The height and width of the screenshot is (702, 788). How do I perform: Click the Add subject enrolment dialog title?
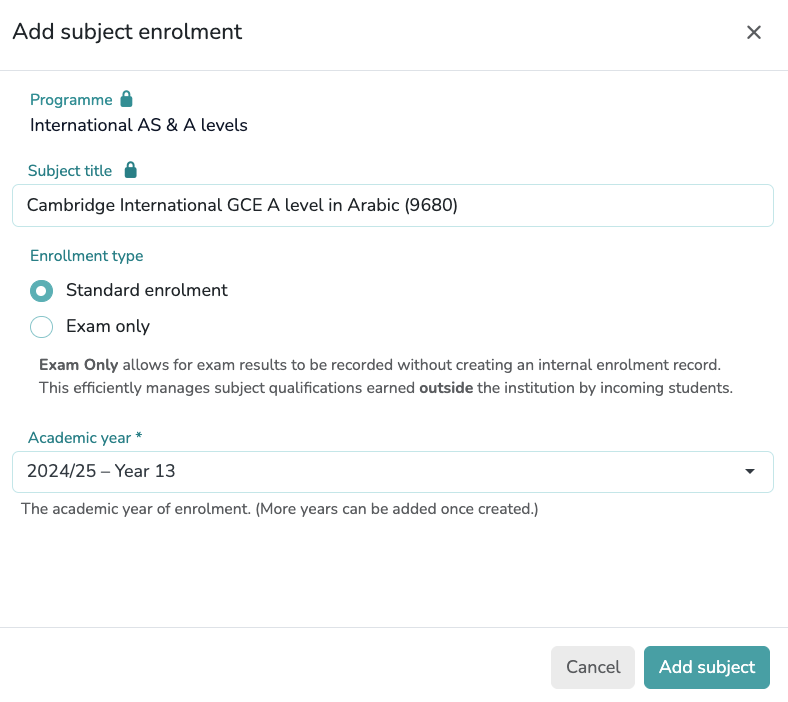point(127,32)
